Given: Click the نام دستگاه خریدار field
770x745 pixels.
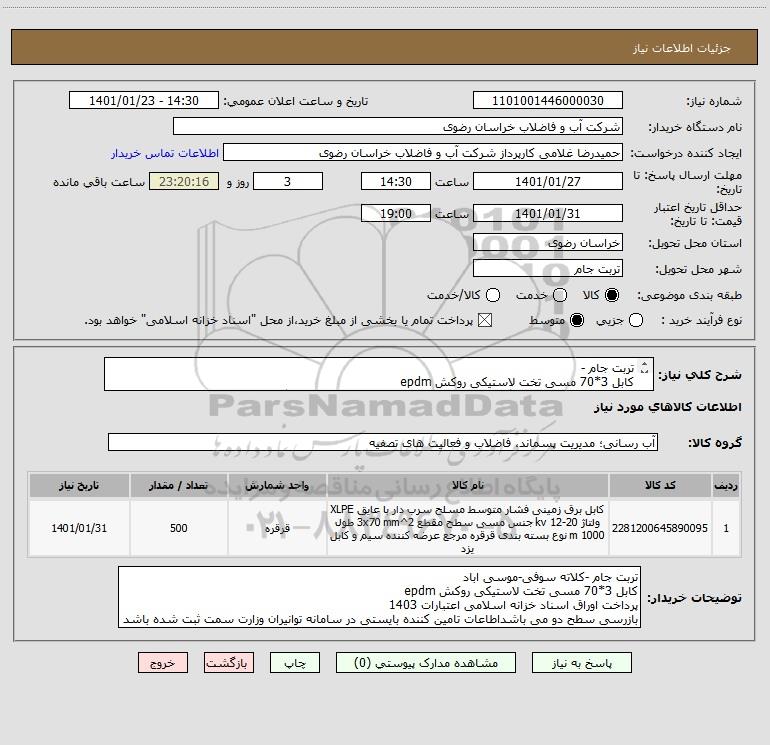Looking at the screenshot, I should tap(398, 127).
